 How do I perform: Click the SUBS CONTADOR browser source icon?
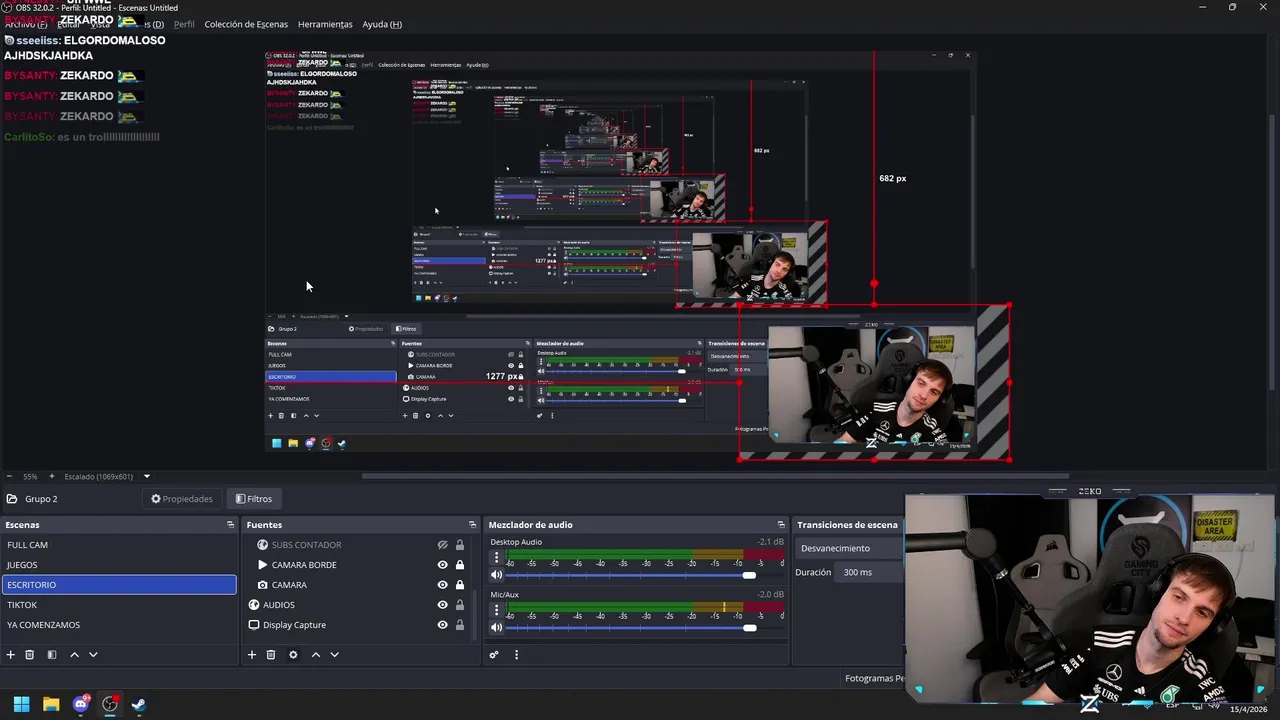[263, 545]
